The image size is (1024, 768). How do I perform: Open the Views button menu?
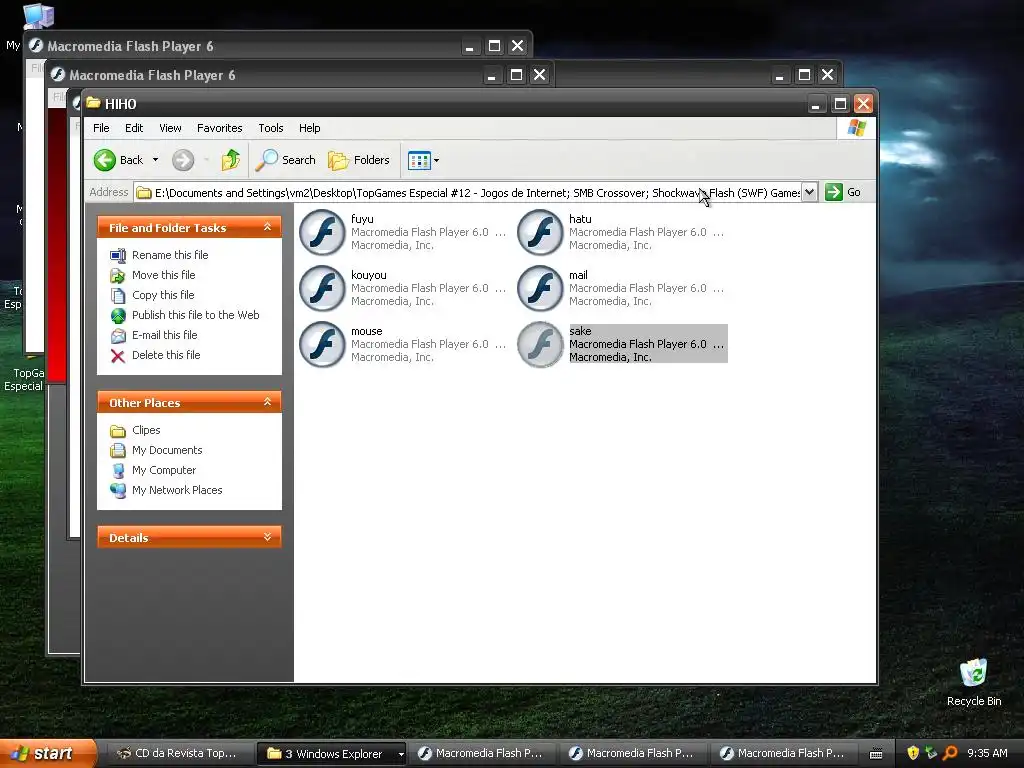click(x=423, y=160)
